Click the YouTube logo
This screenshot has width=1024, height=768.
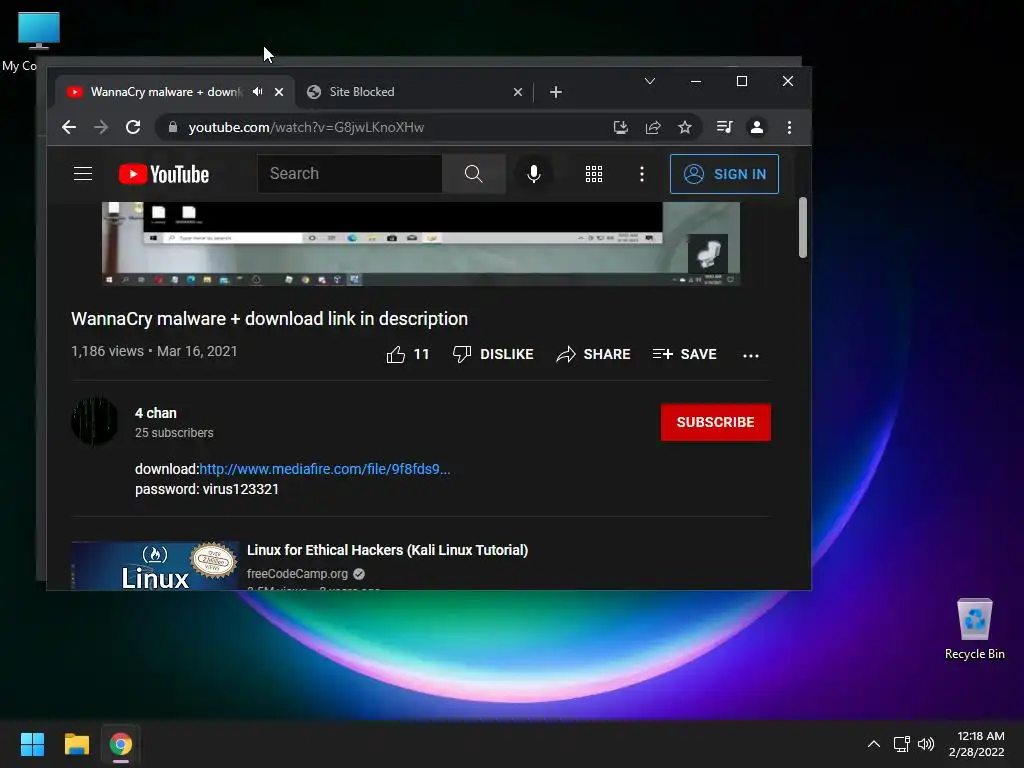pos(164,174)
